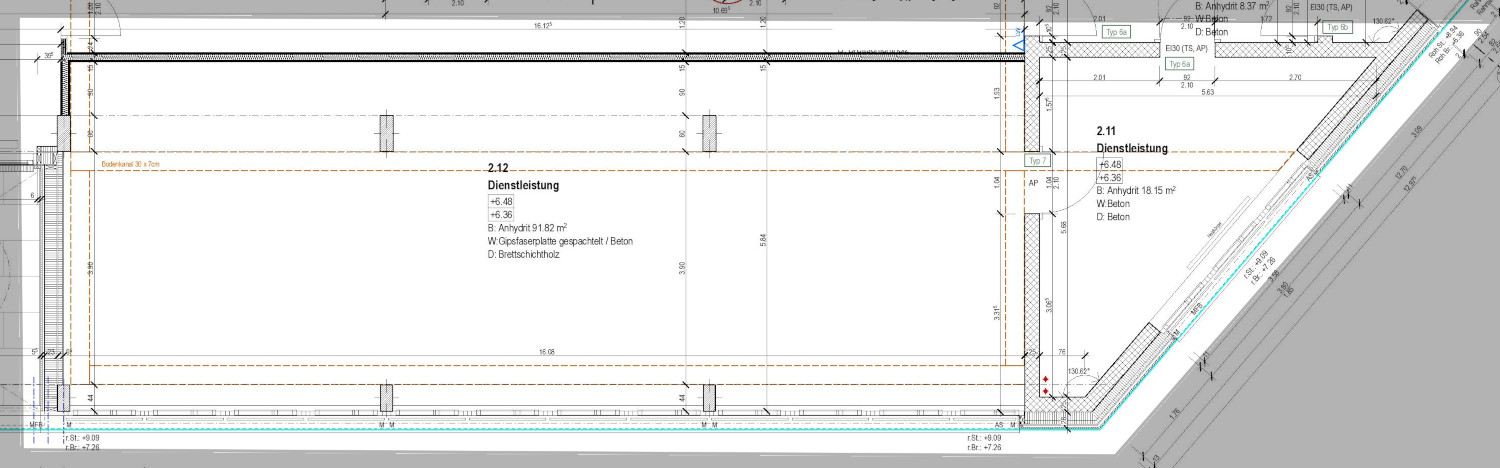Select the Anhydrit 91.82 m² floor area text
The image size is (1500, 468).
tap(527, 227)
